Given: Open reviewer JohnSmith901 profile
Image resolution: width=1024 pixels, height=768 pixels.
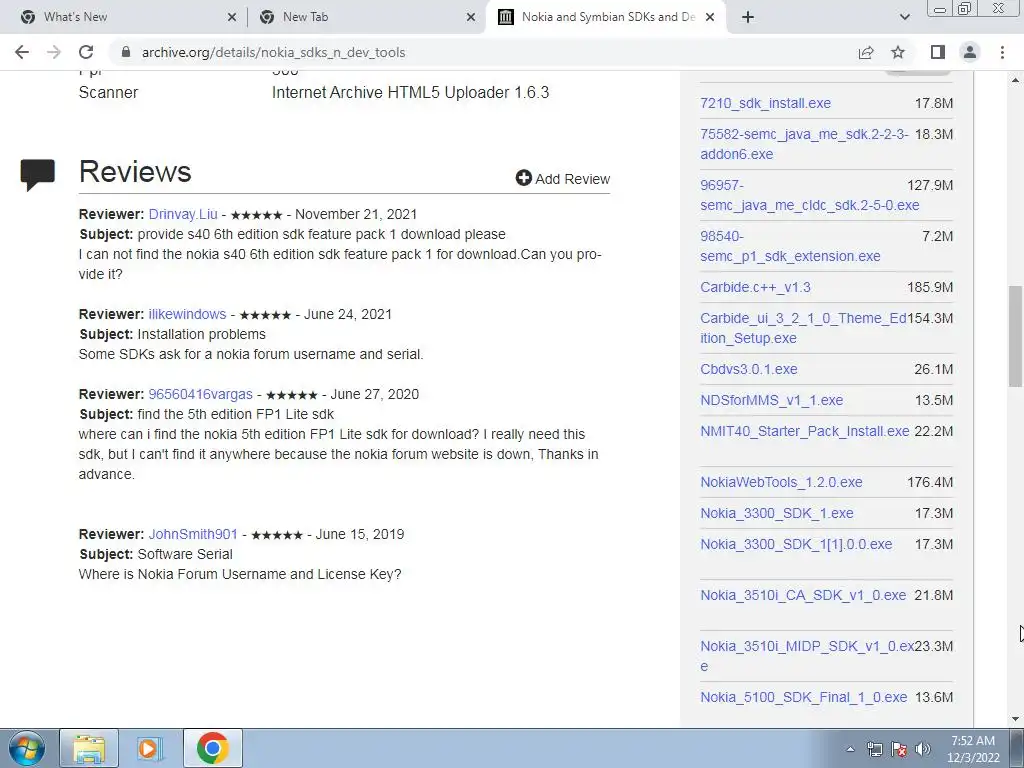Looking at the screenshot, I should point(193,534).
